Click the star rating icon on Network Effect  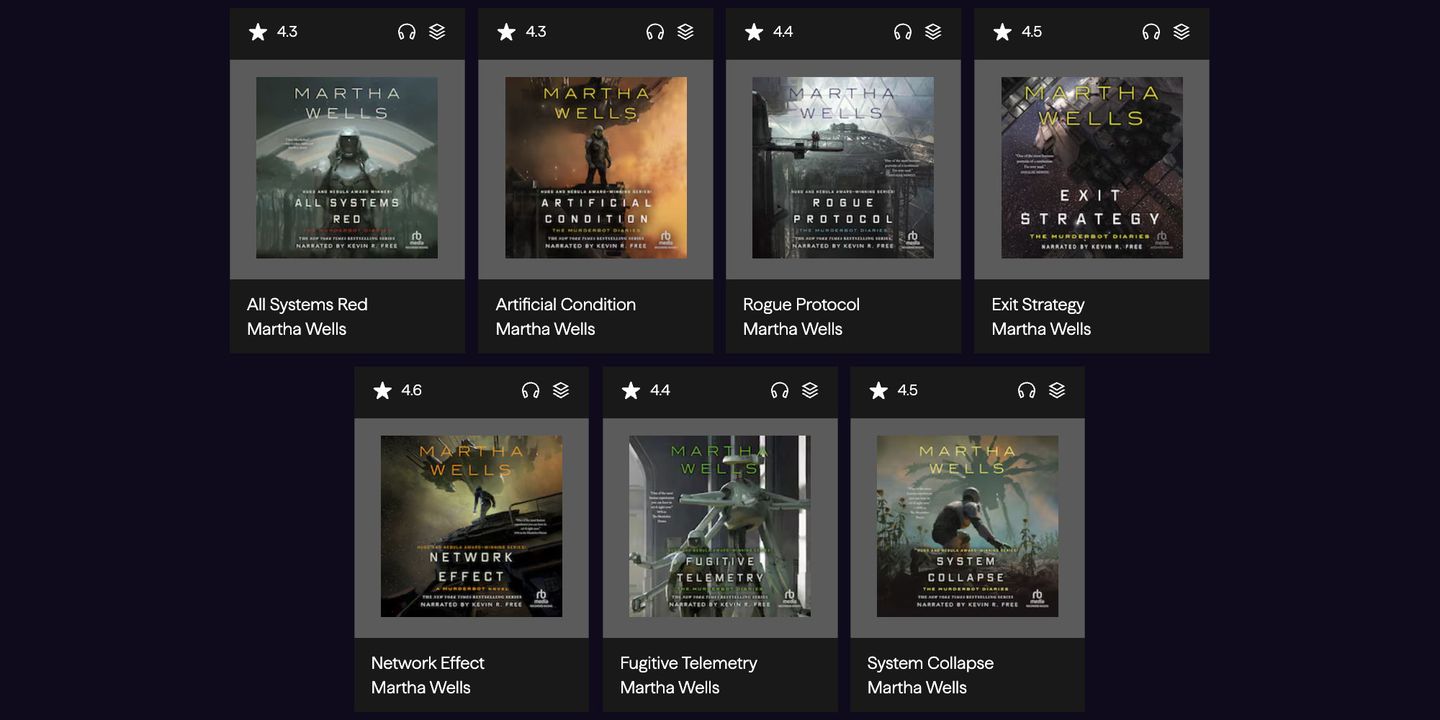pos(382,390)
